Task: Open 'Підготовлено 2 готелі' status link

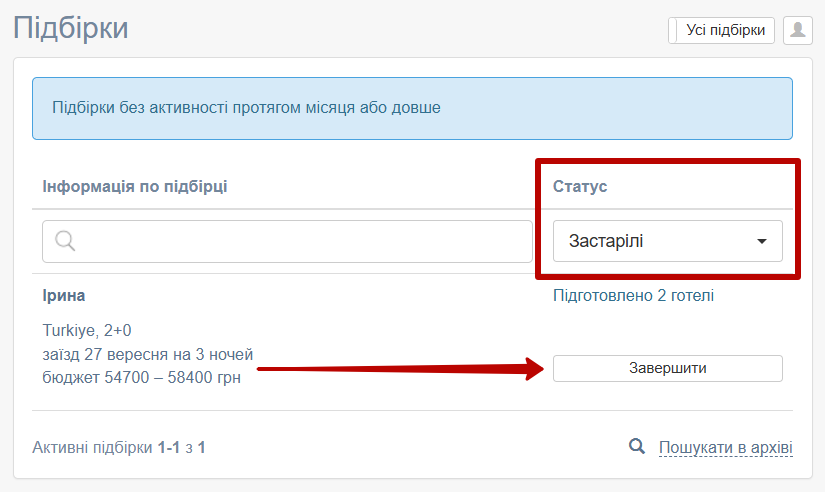Action: (633, 296)
